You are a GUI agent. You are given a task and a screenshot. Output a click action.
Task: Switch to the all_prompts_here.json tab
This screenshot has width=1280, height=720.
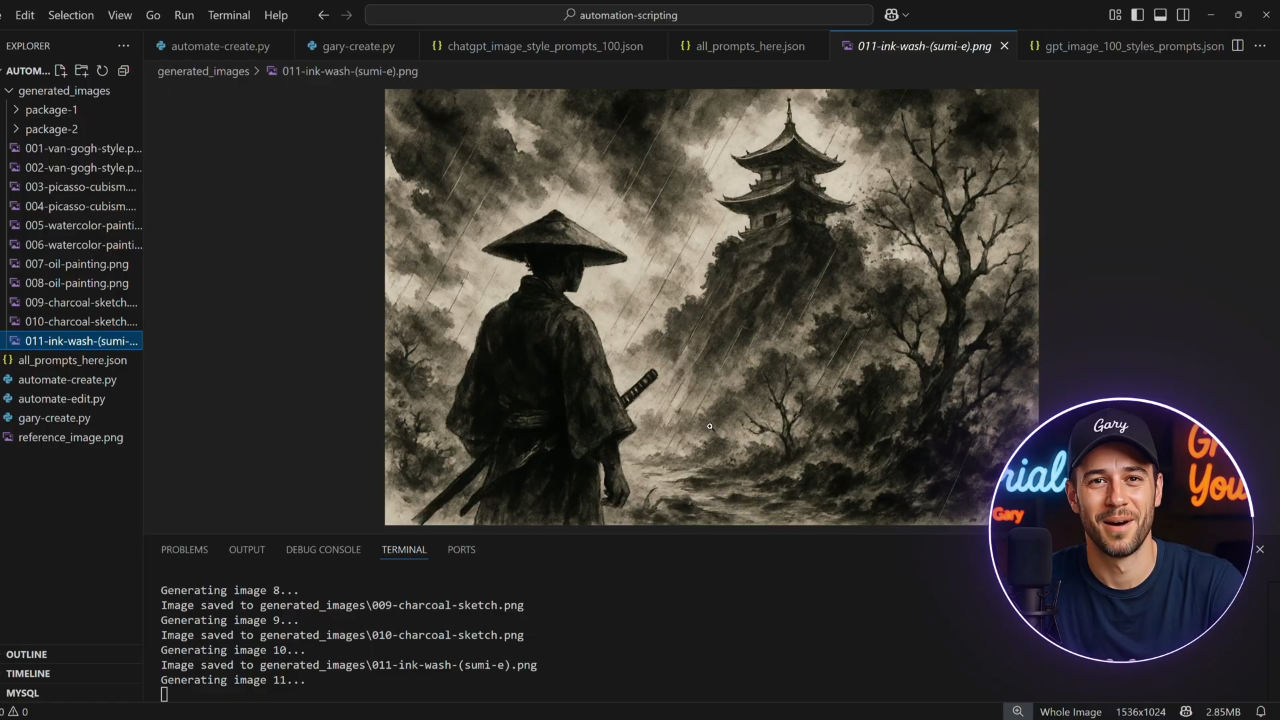[x=749, y=46]
